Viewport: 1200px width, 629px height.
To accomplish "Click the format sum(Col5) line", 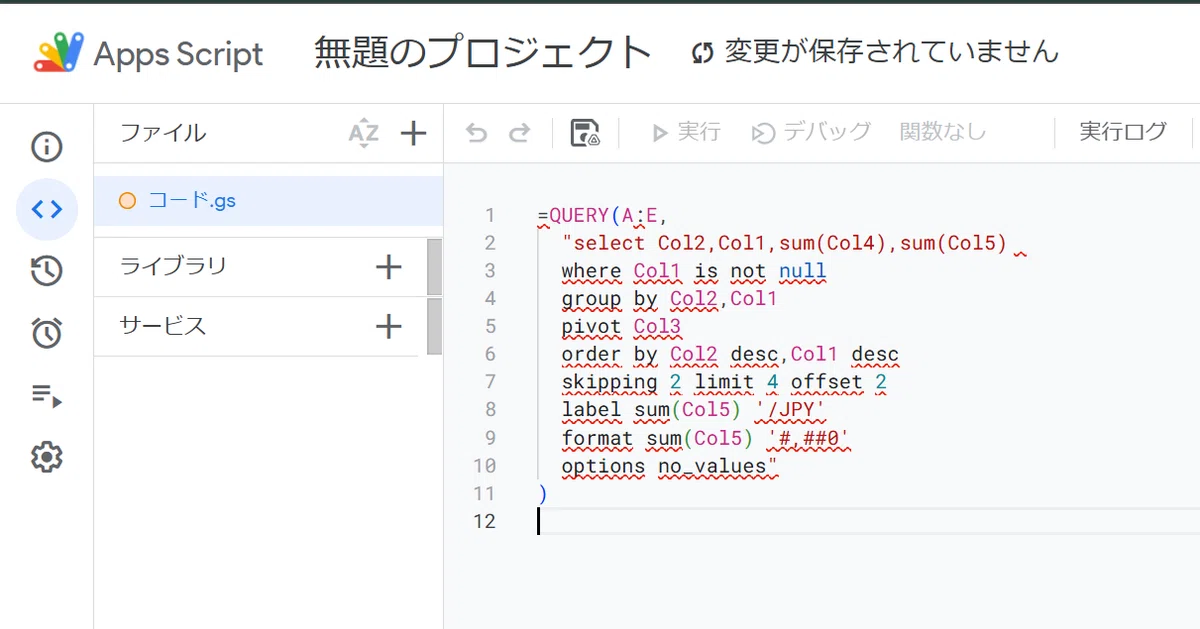I will point(706,438).
